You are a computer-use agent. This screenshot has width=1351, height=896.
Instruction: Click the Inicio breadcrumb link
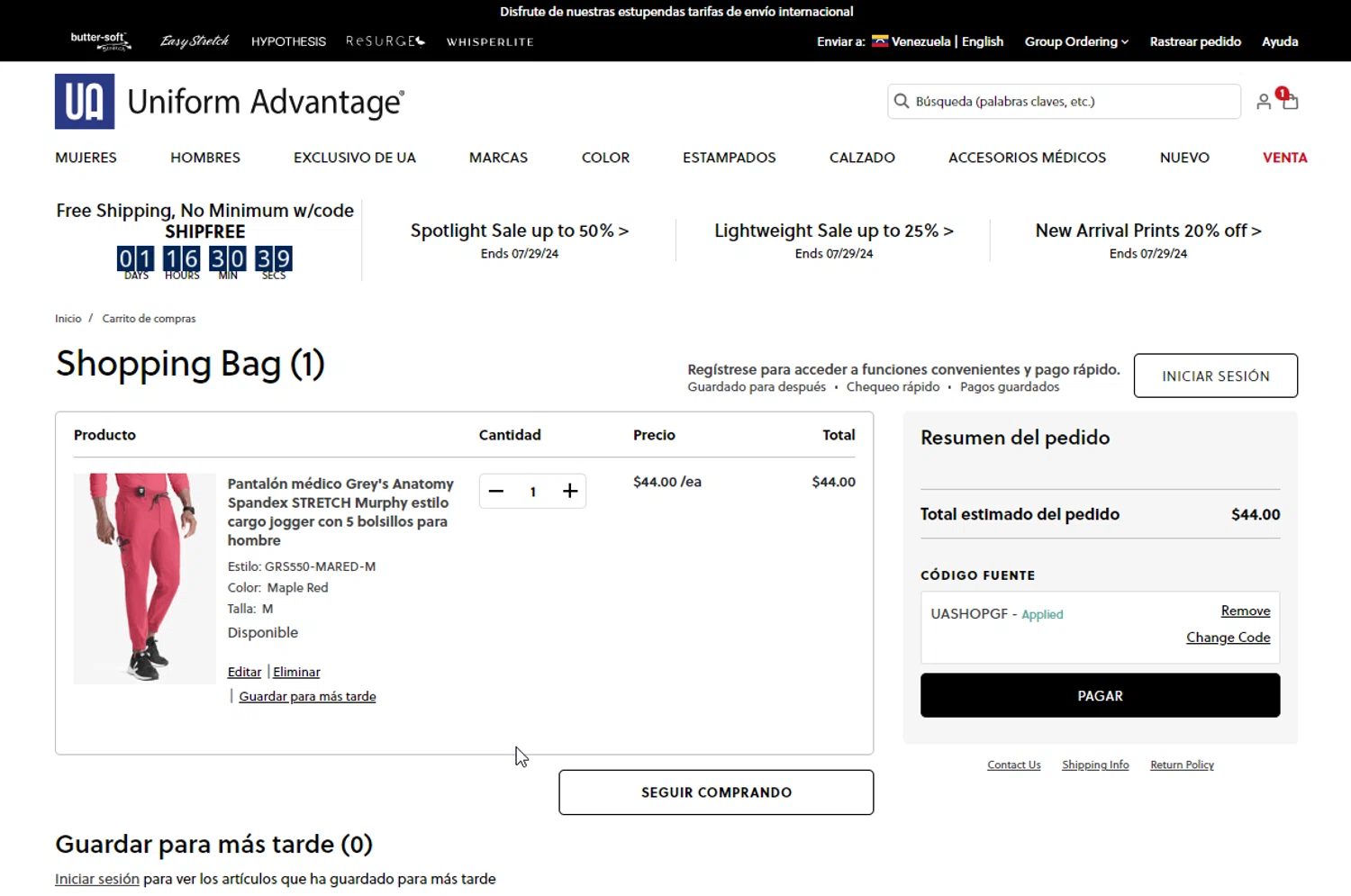coord(68,319)
